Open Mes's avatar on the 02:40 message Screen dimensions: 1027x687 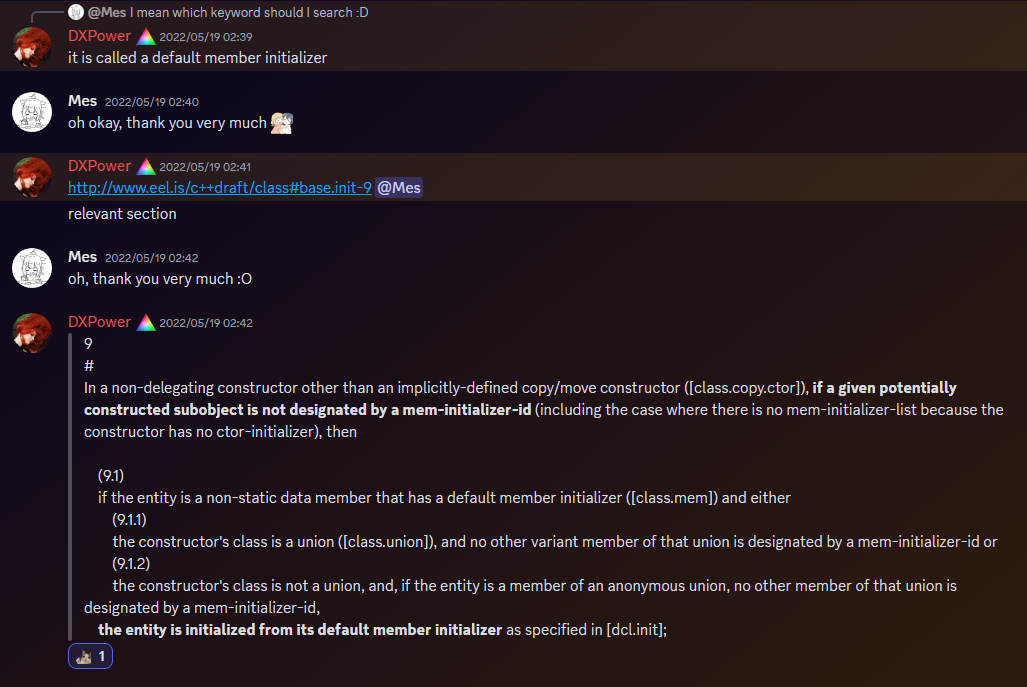coord(32,112)
